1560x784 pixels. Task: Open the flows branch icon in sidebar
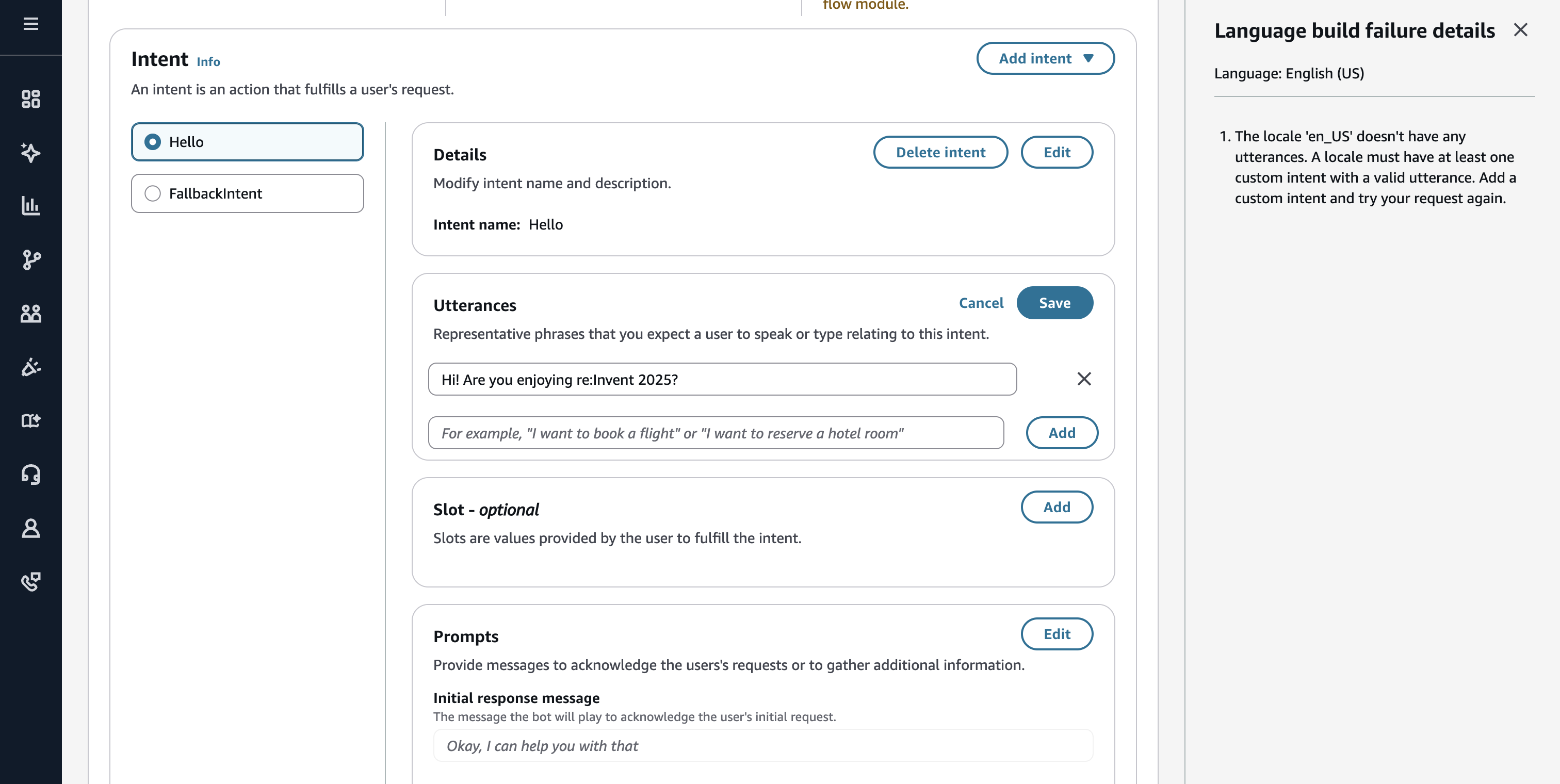[x=30, y=260]
